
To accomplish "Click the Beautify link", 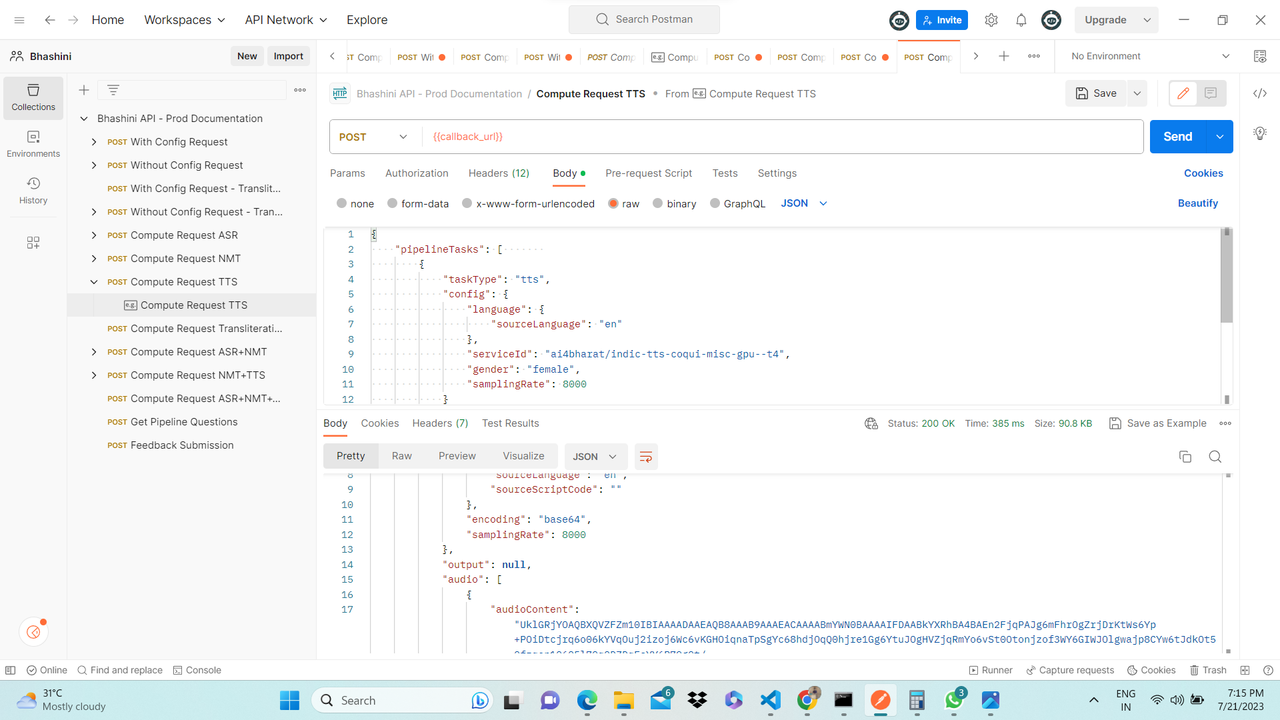I will (x=1198, y=203).
